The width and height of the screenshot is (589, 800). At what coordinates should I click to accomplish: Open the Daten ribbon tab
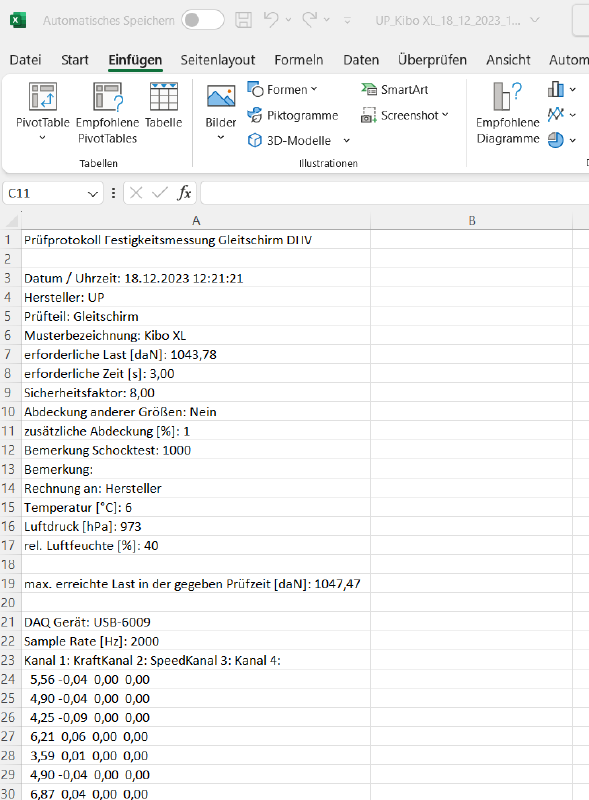pyautogui.click(x=361, y=60)
